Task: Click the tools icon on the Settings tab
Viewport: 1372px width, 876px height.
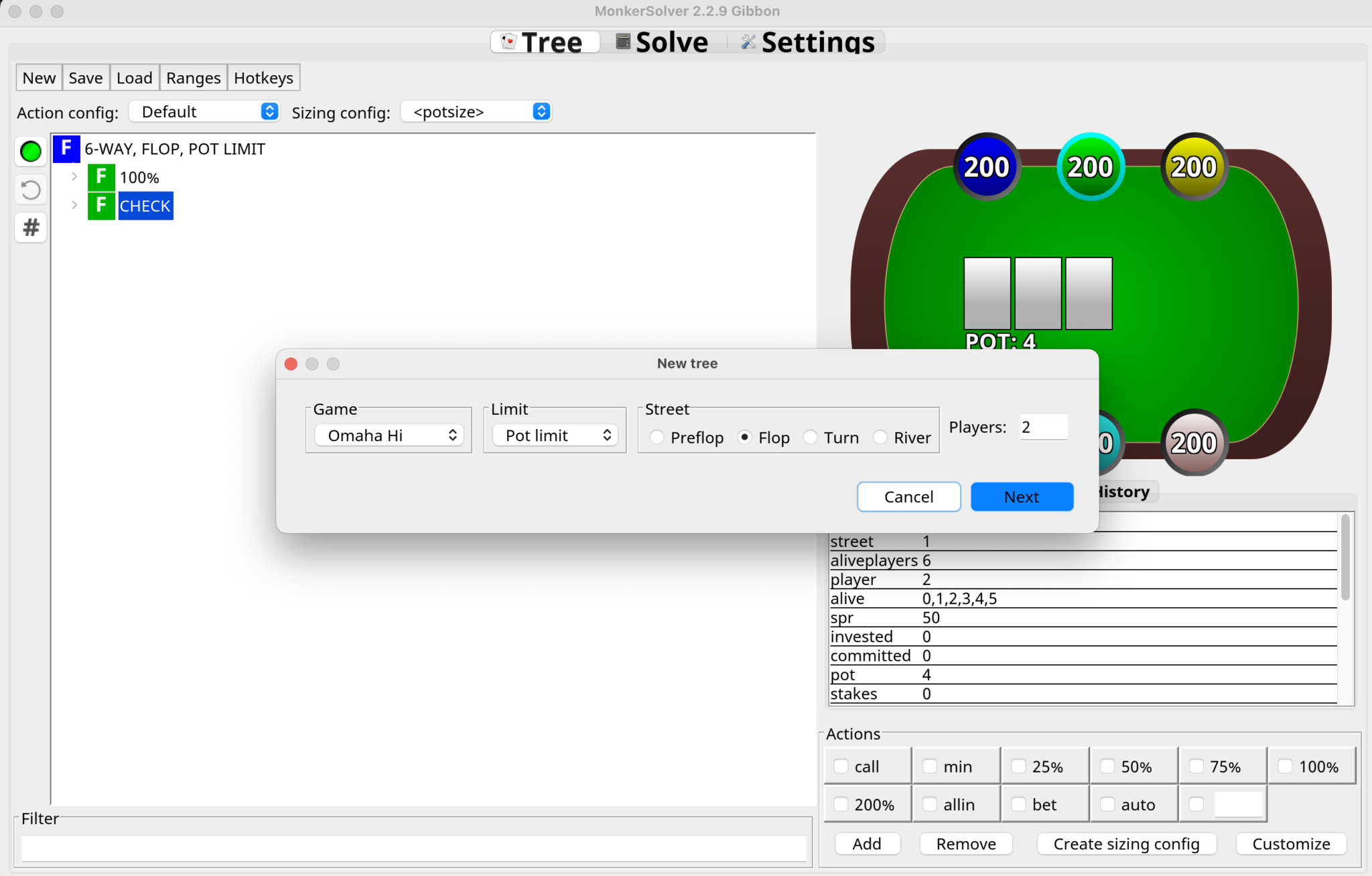Action: click(x=748, y=42)
